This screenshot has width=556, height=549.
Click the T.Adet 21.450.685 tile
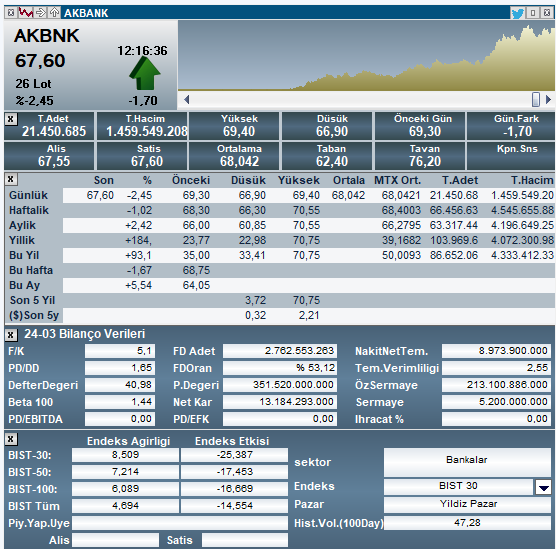pyautogui.click(x=49, y=126)
